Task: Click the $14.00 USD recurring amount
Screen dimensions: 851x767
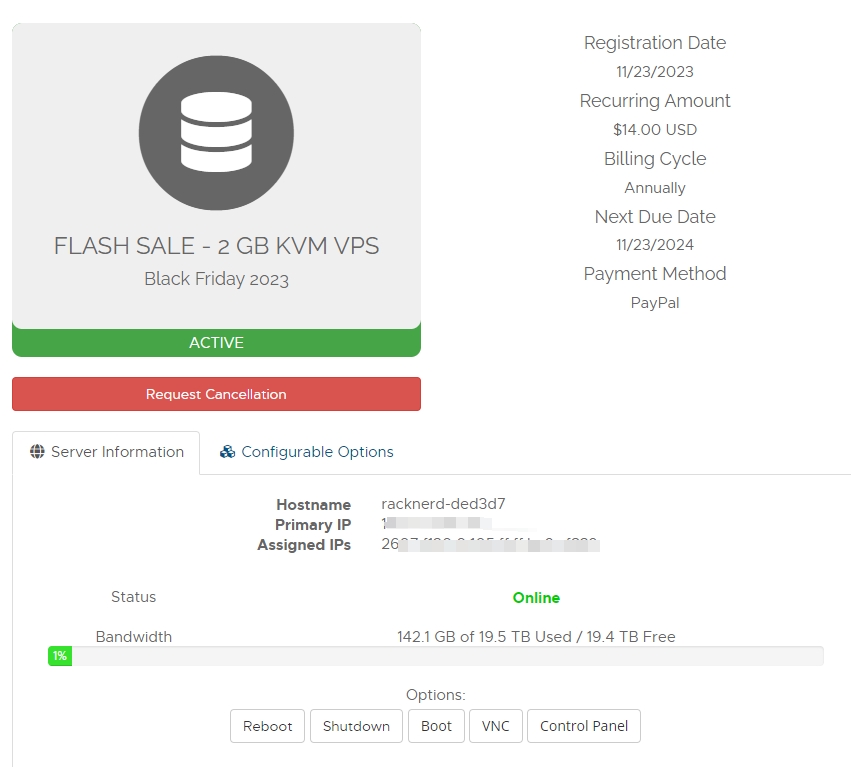Action: coord(655,130)
